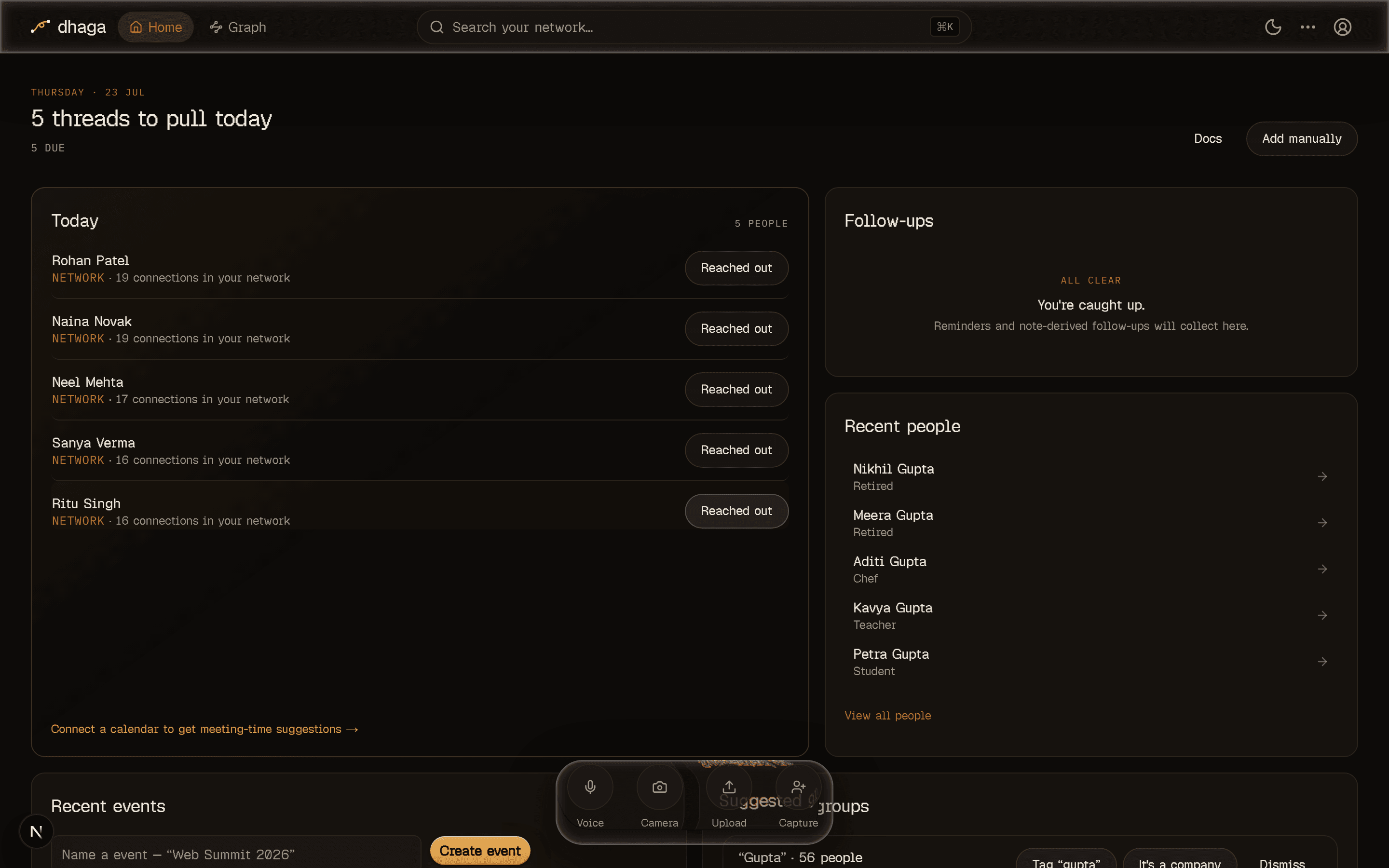Screen dimensions: 1389x868
Task: Open Aditi Gupta arrow icon
Action: (x=1322, y=569)
